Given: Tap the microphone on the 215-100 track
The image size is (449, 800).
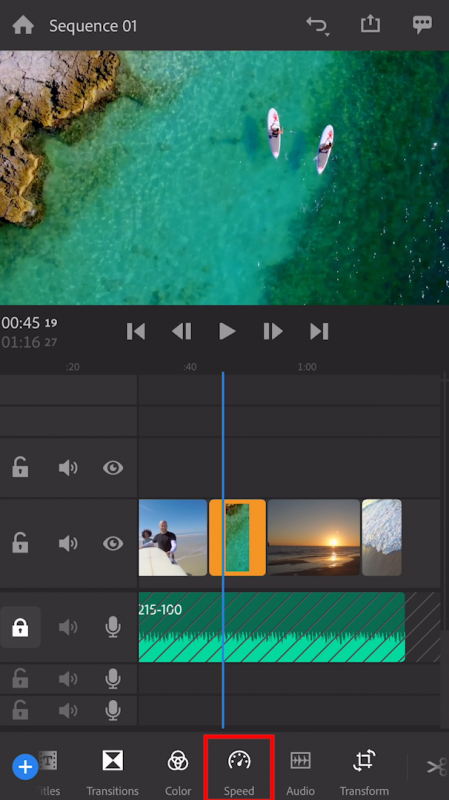Looking at the screenshot, I should [x=113, y=627].
